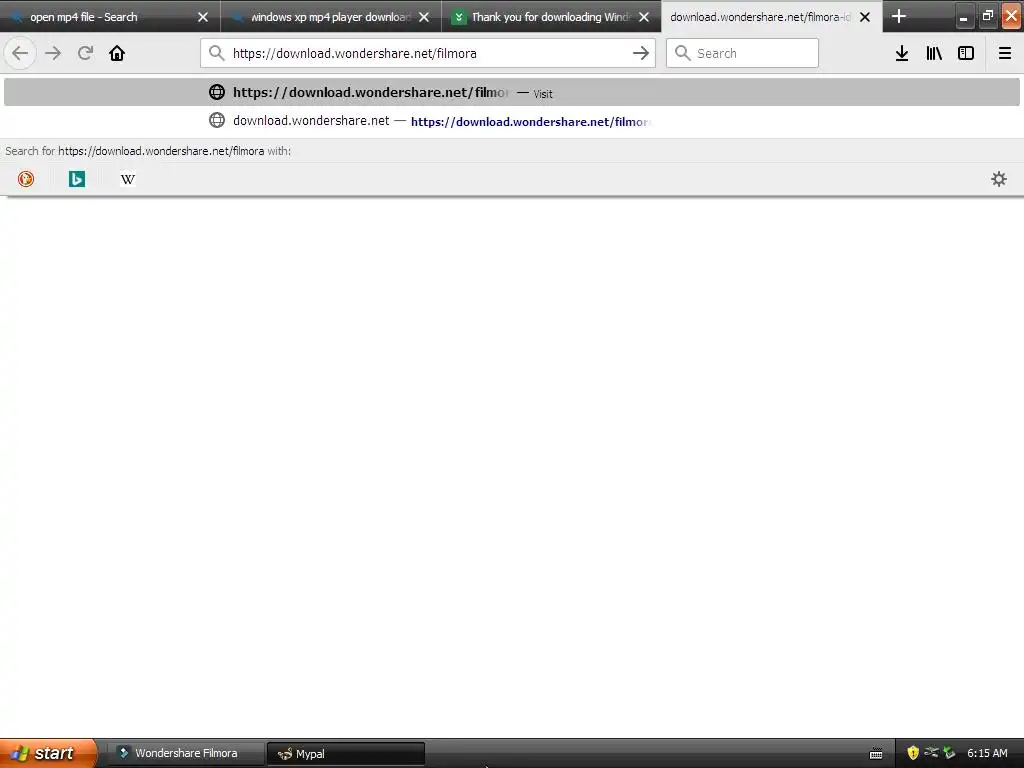Image resolution: width=1024 pixels, height=768 pixels.
Task: Switch to 'Thank you for downloading' tab
Action: [x=551, y=17]
